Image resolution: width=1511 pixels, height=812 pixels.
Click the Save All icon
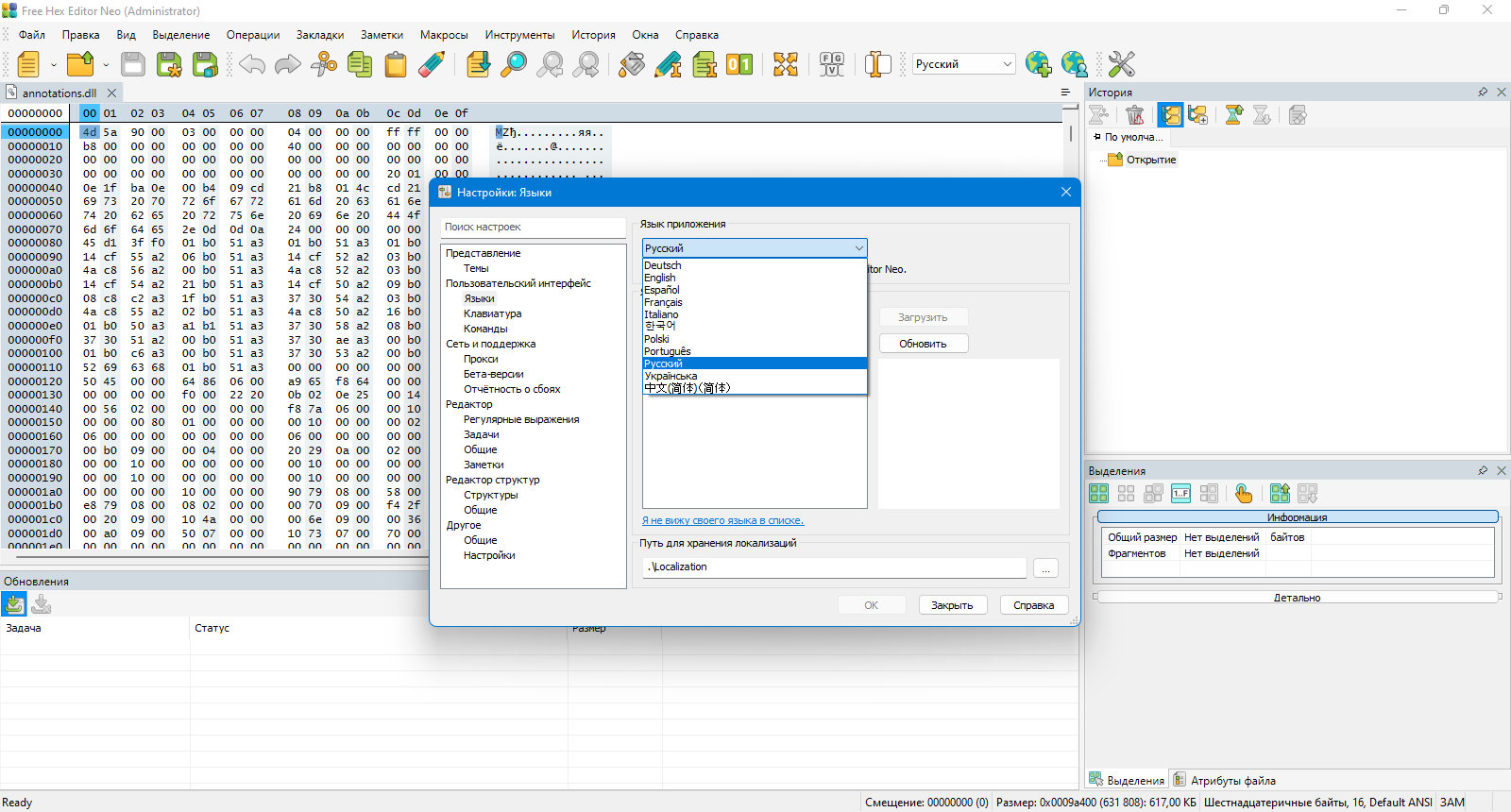[205, 64]
